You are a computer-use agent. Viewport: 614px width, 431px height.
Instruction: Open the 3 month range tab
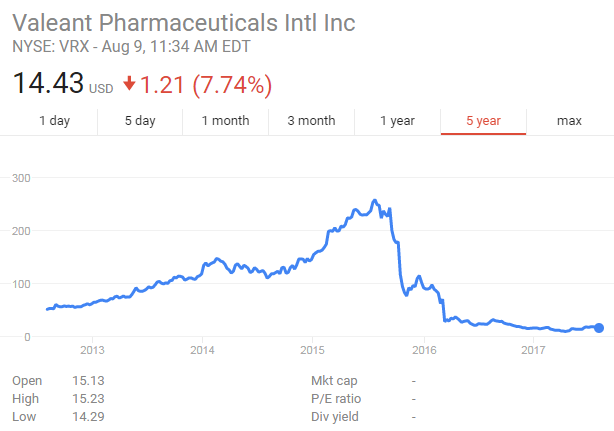tap(311, 121)
